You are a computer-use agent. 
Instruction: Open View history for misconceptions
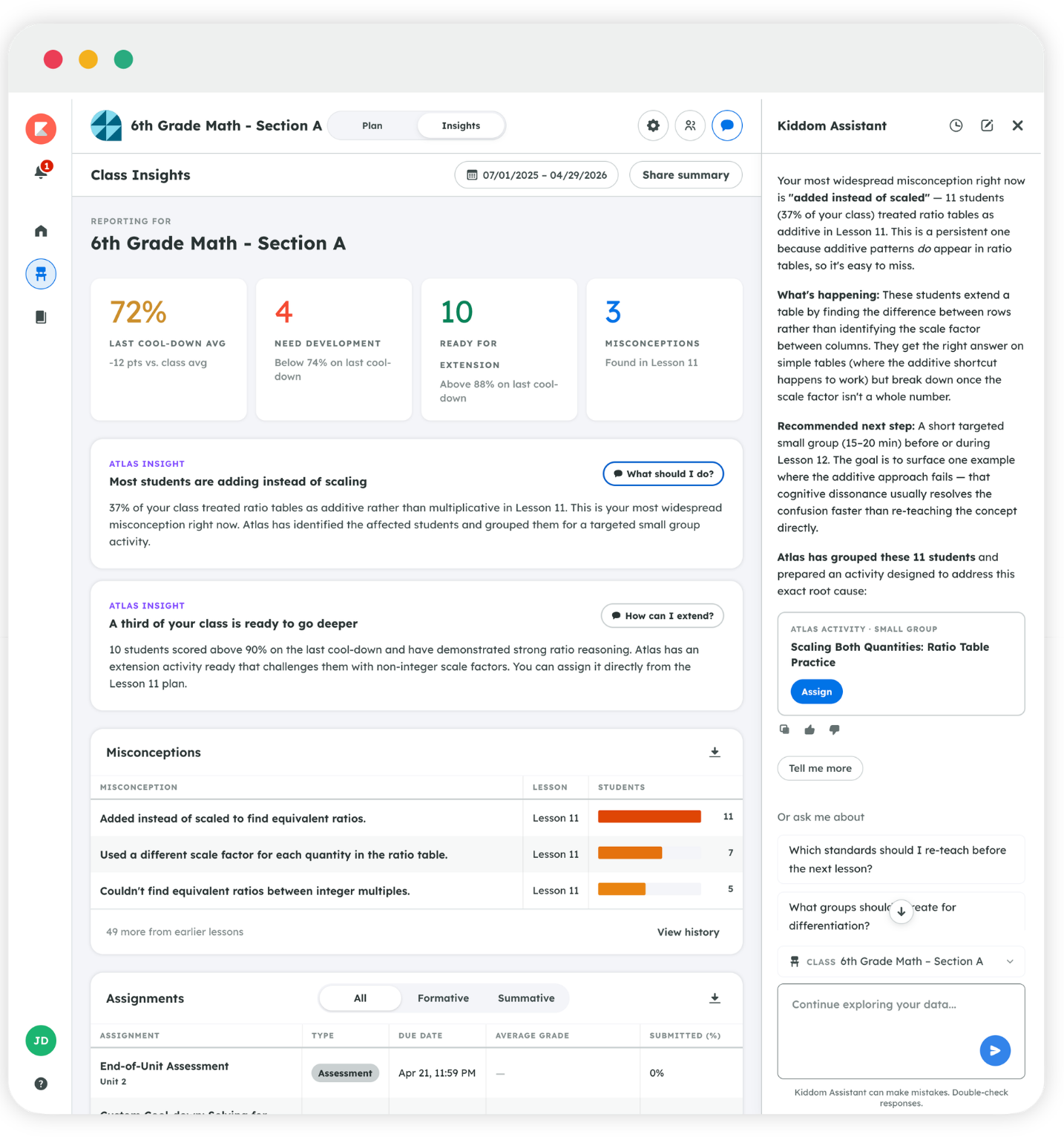688,932
